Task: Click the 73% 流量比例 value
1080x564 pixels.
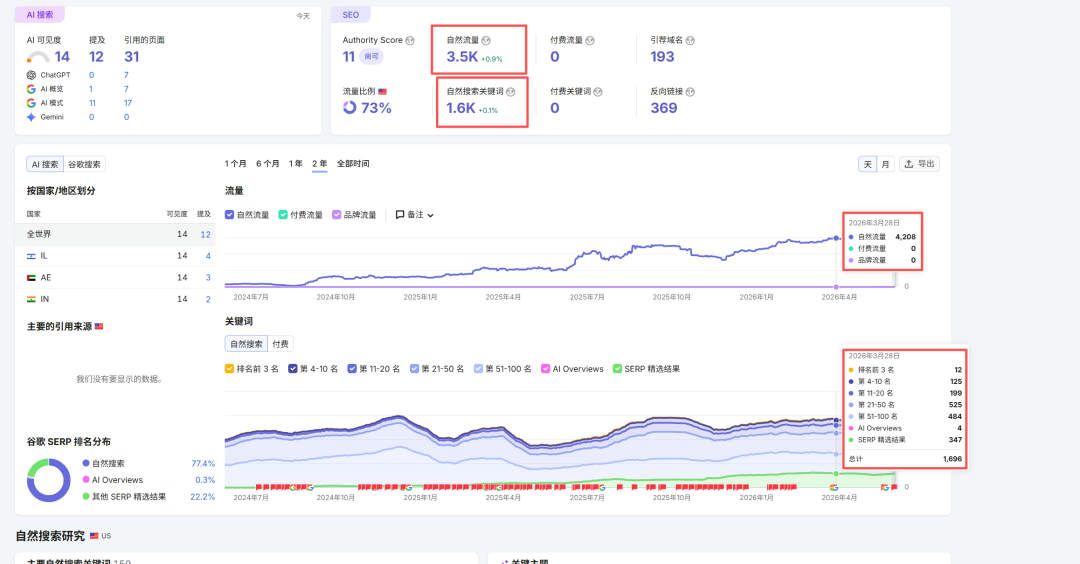Action: (376, 107)
